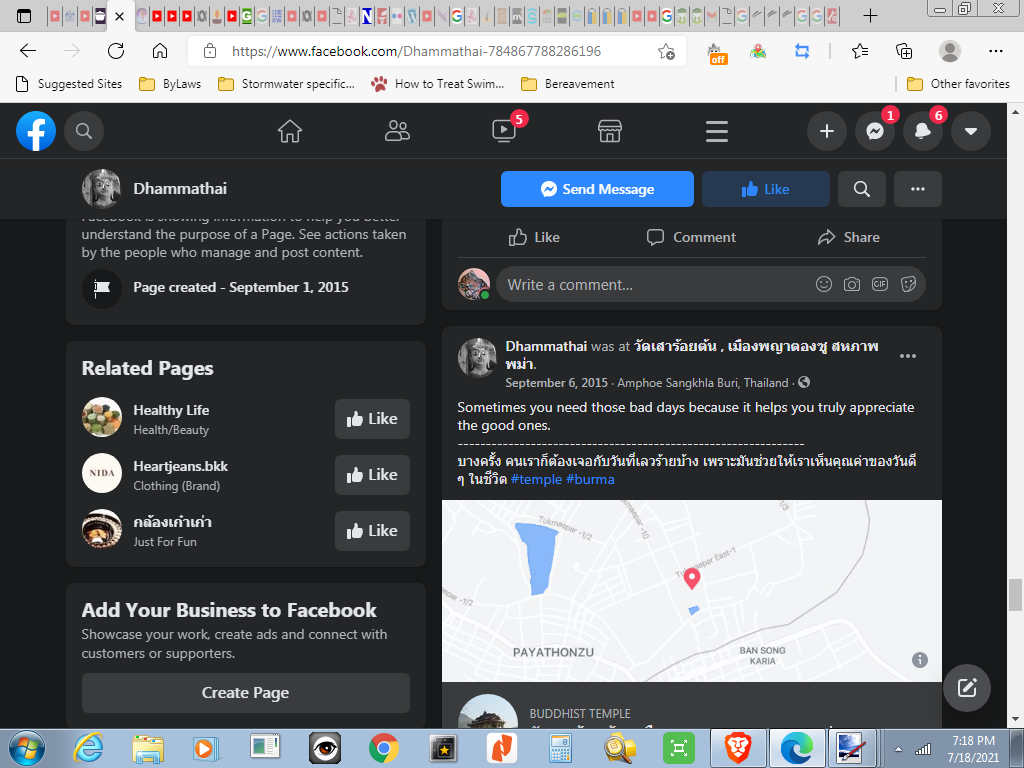Open Brave browser from the taskbar
The width and height of the screenshot is (1024, 768).
point(737,748)
